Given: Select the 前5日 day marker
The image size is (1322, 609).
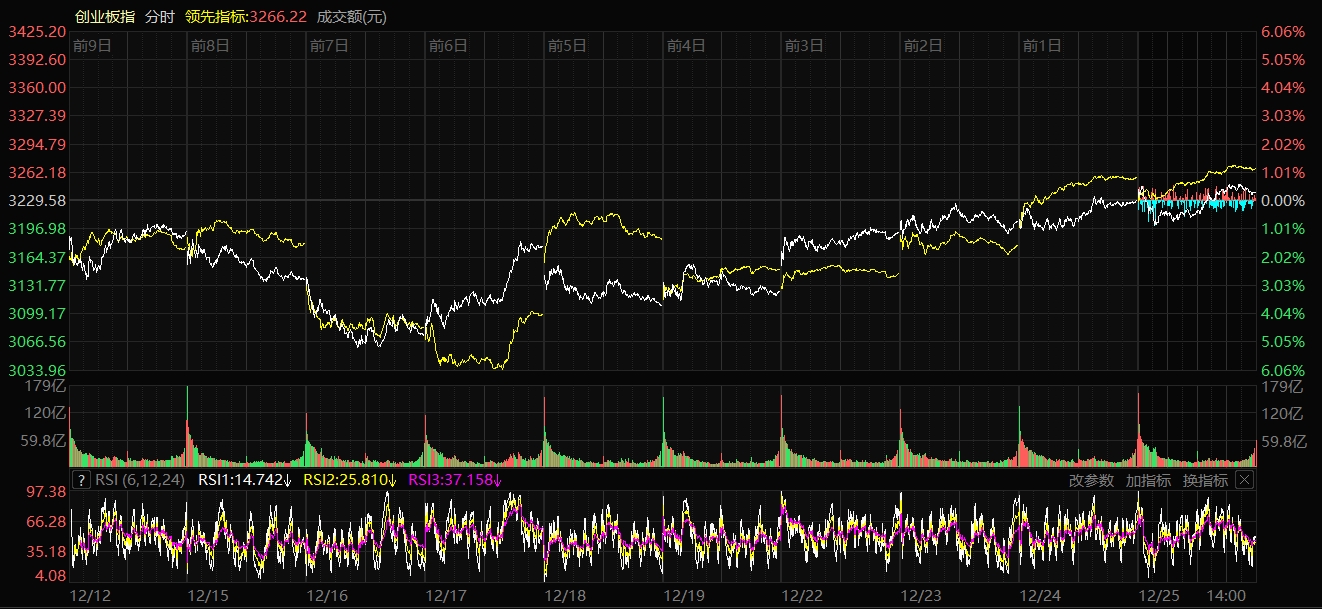Looking at the screenshot, I should pyautogui.click(x=567, y=45).
